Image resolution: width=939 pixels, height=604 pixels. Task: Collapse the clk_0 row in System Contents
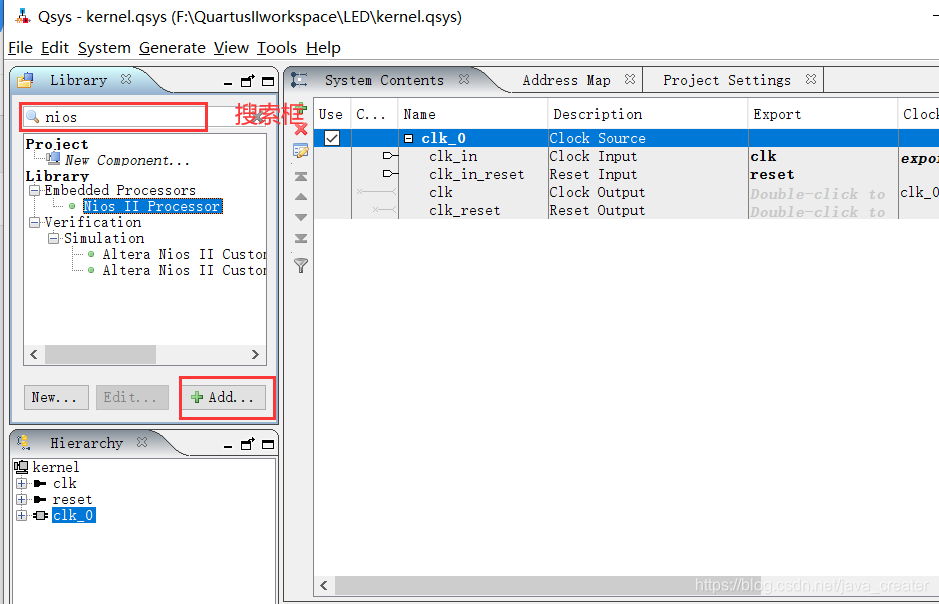408,138
